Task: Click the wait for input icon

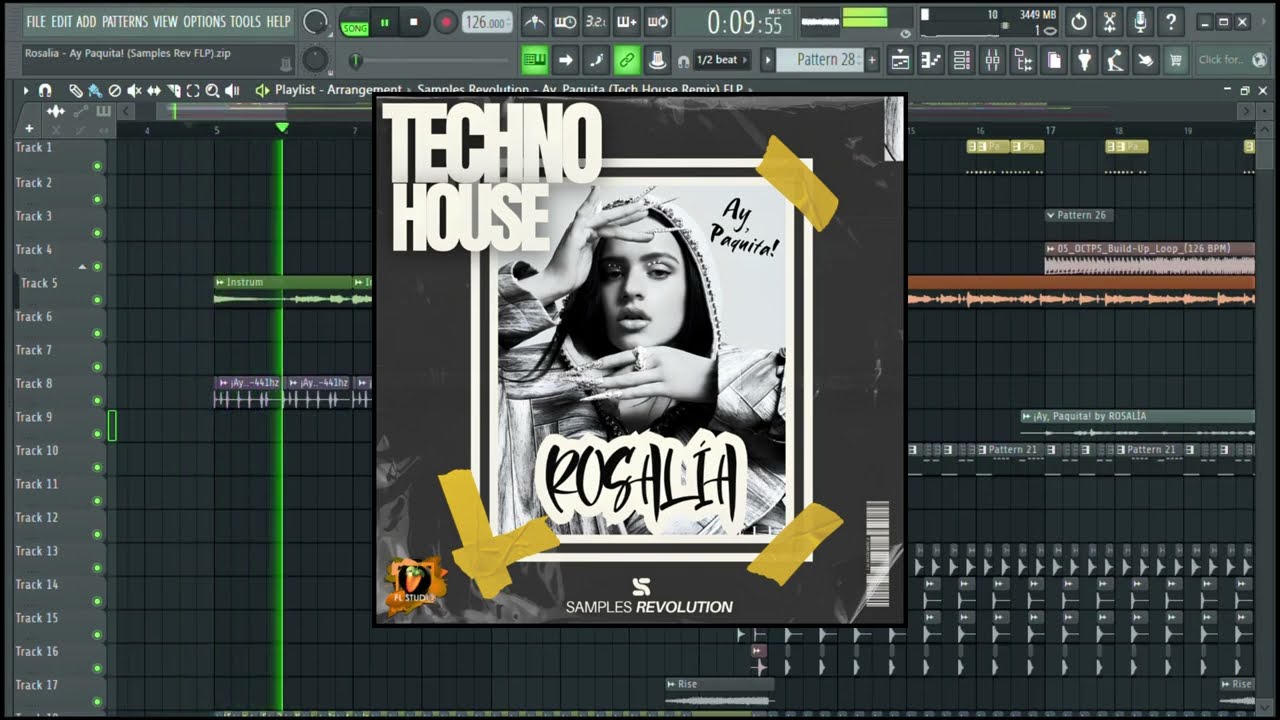Action: [x=565, y=22]
